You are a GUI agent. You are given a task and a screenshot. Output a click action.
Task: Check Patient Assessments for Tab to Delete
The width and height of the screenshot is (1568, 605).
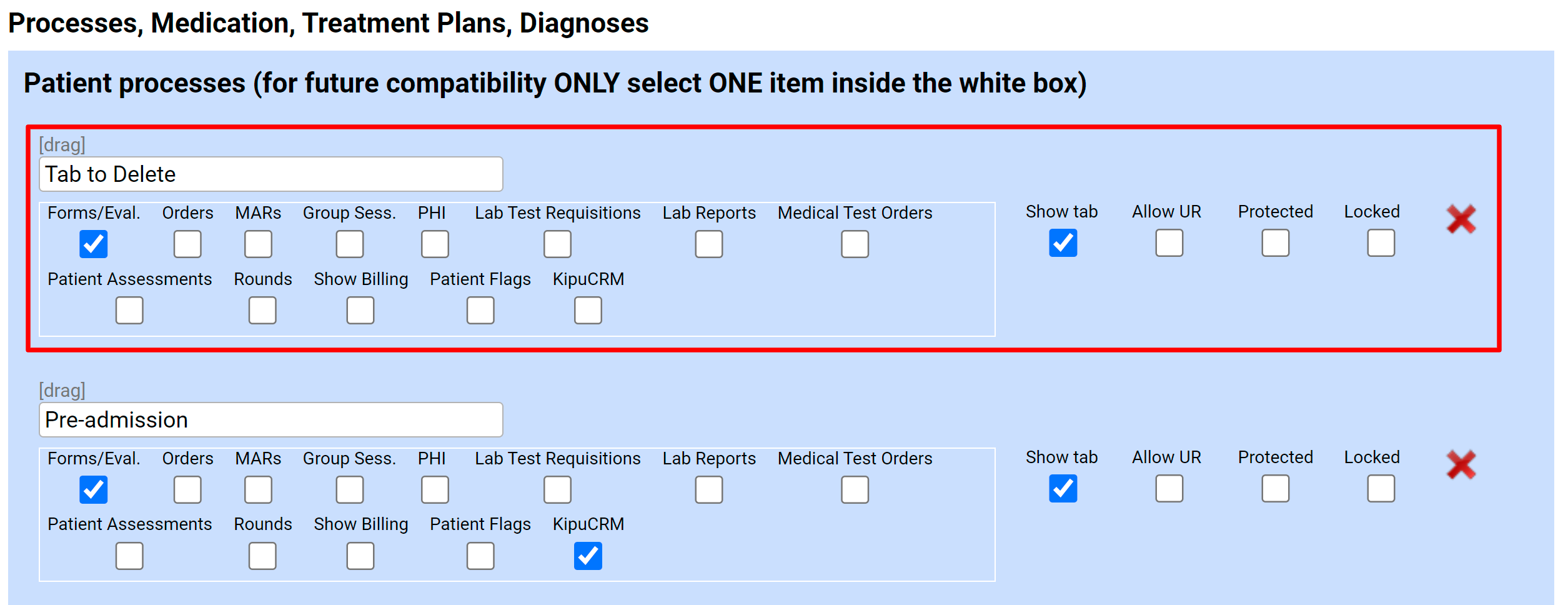(129, 311)
